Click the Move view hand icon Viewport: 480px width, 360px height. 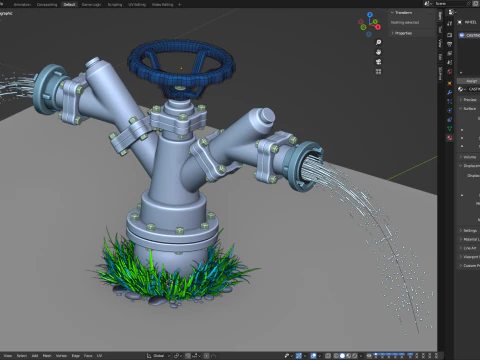(x=378, y=52)
